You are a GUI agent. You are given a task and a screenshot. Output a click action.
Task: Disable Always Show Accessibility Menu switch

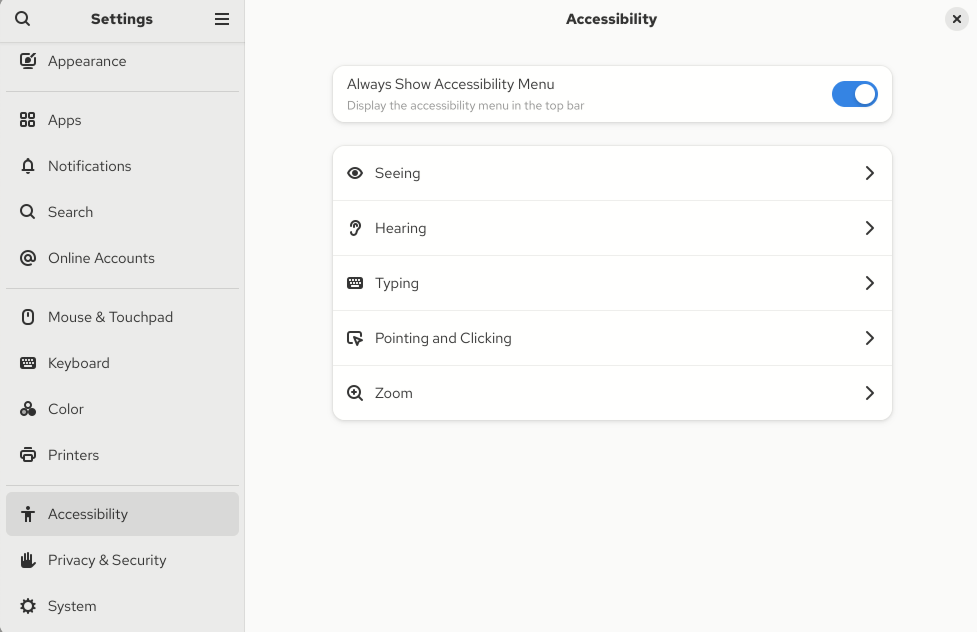pos(854,94)
